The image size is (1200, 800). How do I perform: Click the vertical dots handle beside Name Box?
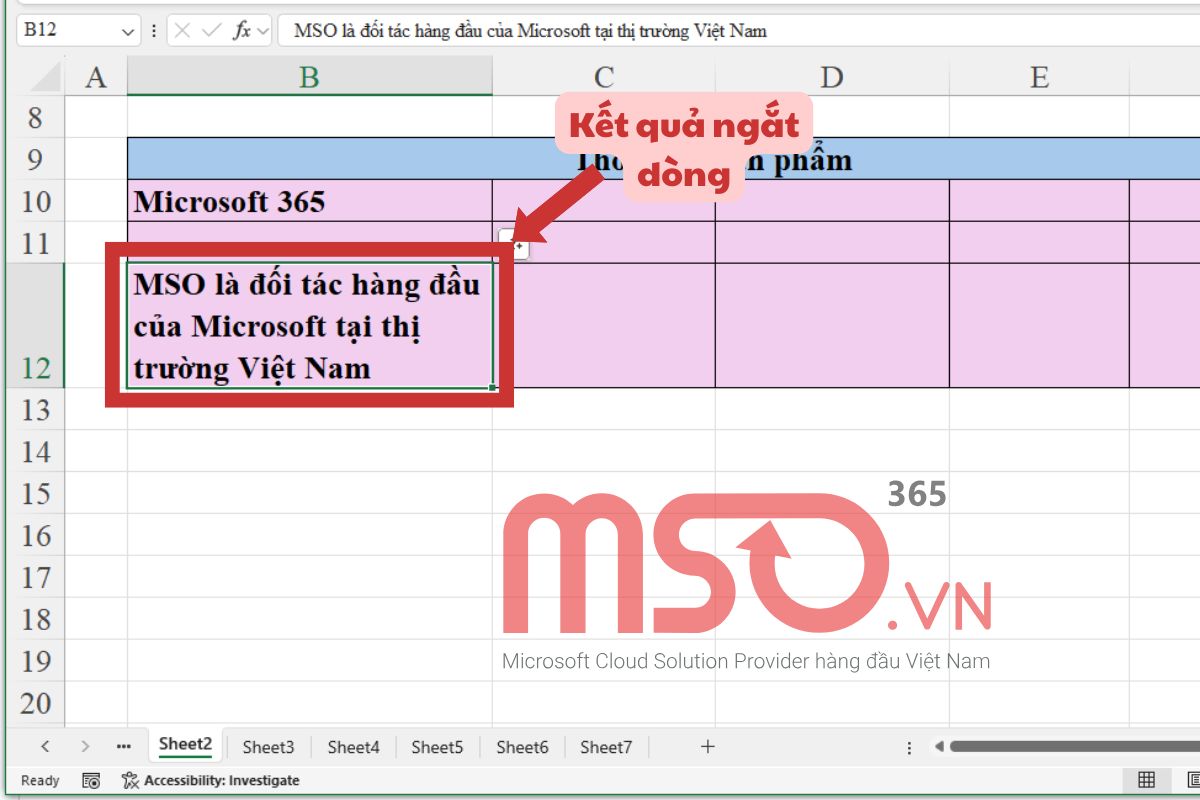point(154,31)
